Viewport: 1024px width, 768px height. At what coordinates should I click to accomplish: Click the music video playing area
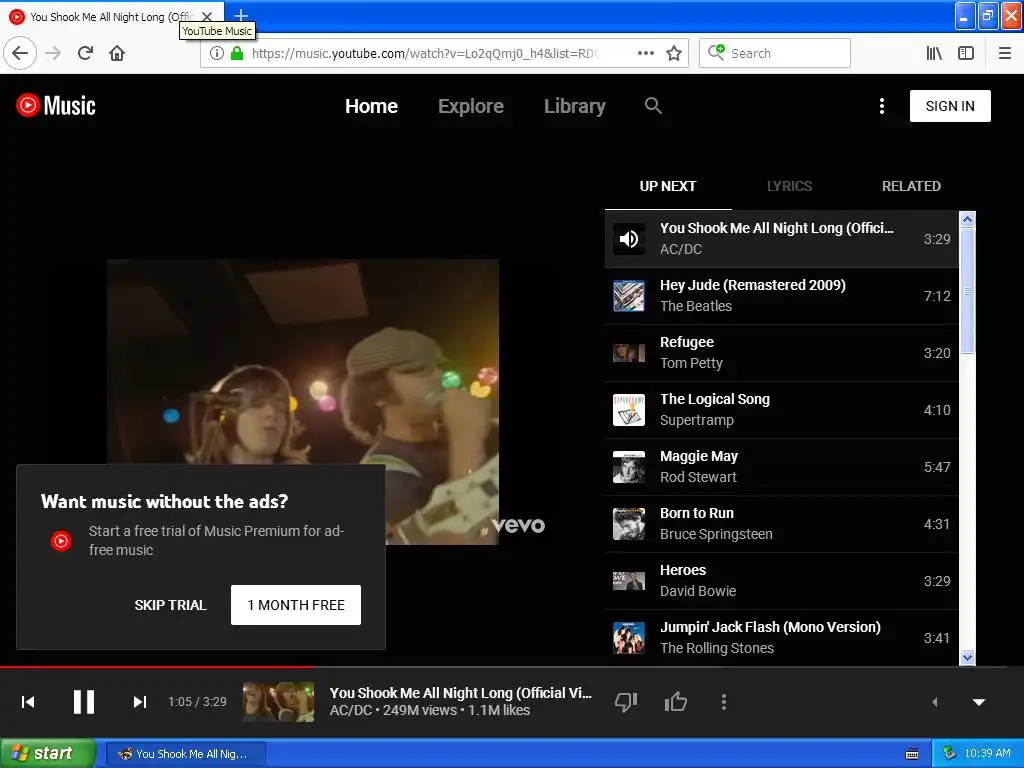pos(303,402)
